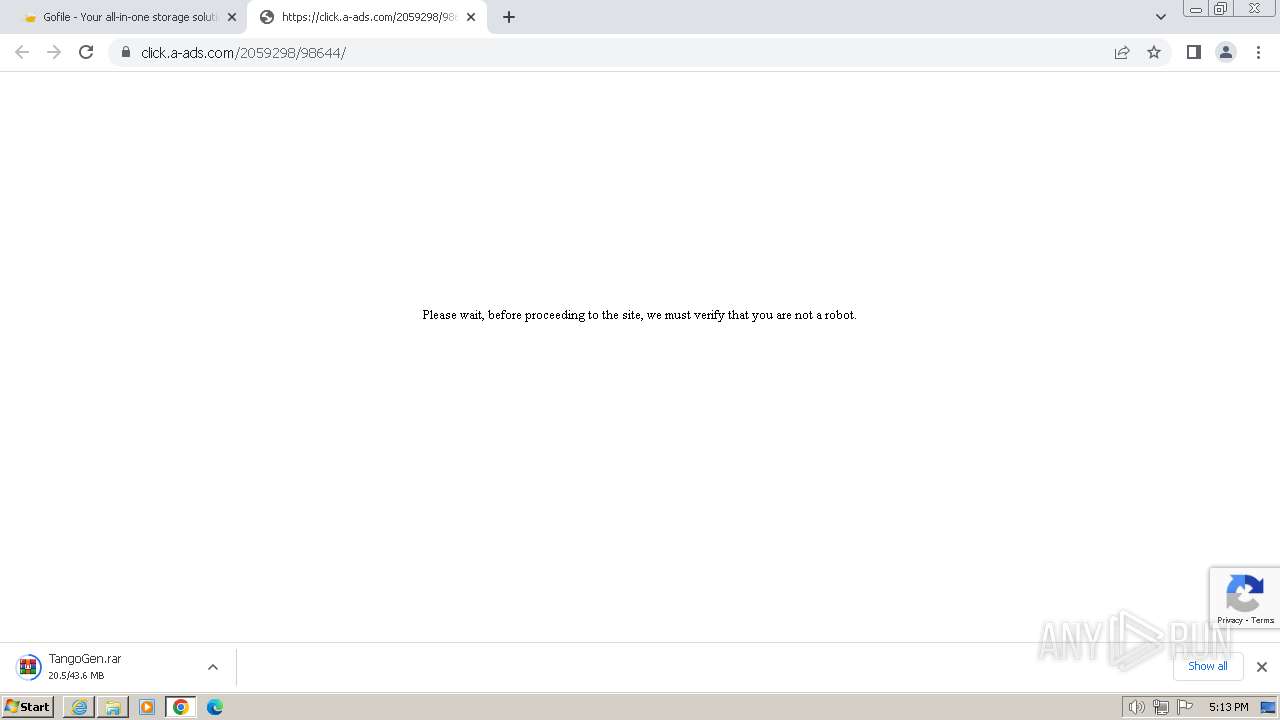Open the Windows Start menu

[x=27, y=707]
